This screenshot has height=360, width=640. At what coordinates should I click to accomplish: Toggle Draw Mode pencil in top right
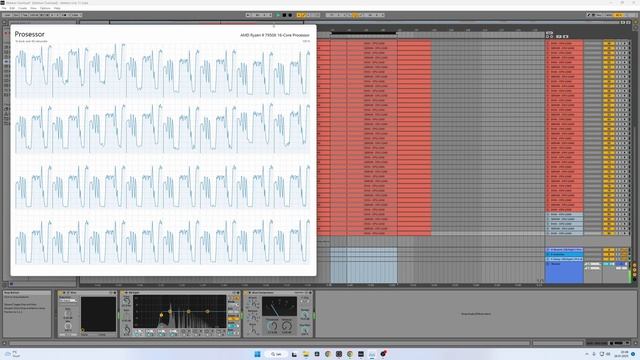pos(589,15)
